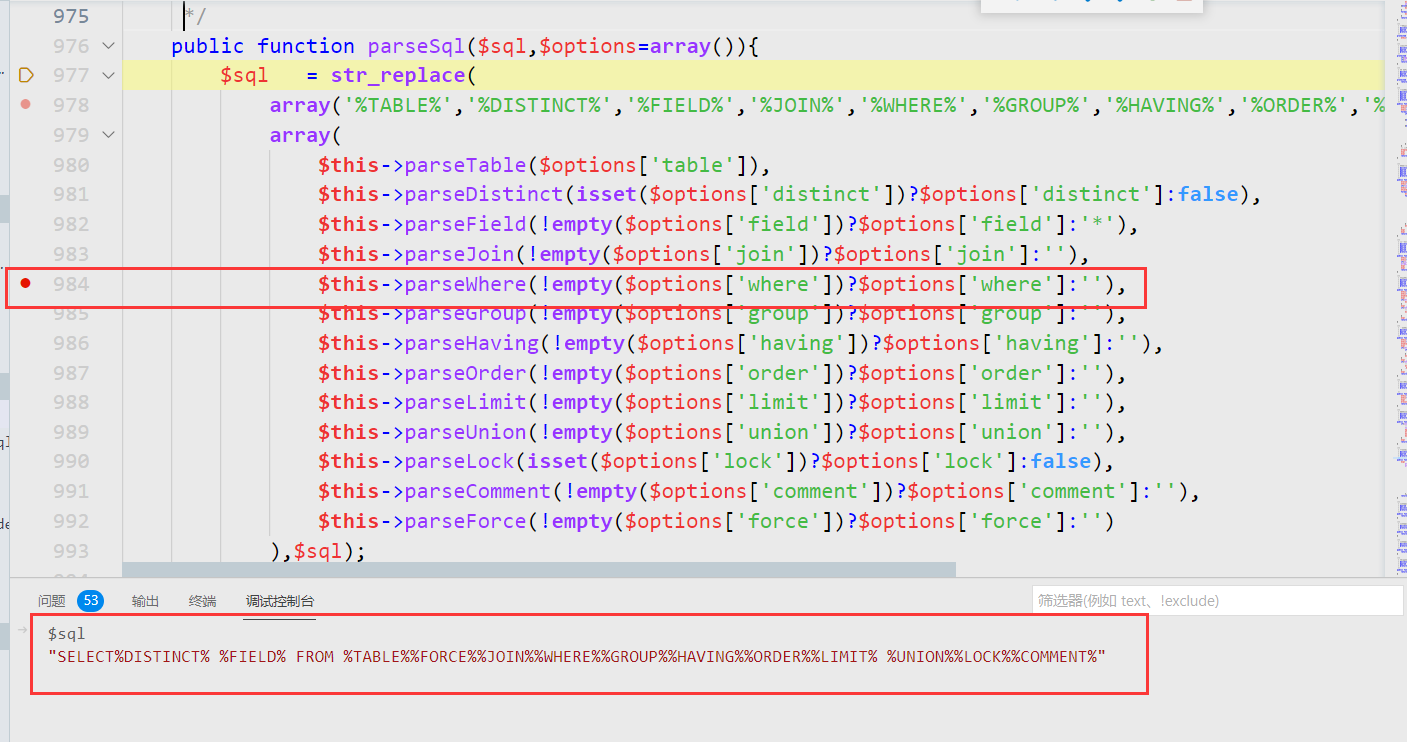Fold the array block at line 979
1407x742 pixels.
coord(108,134)
